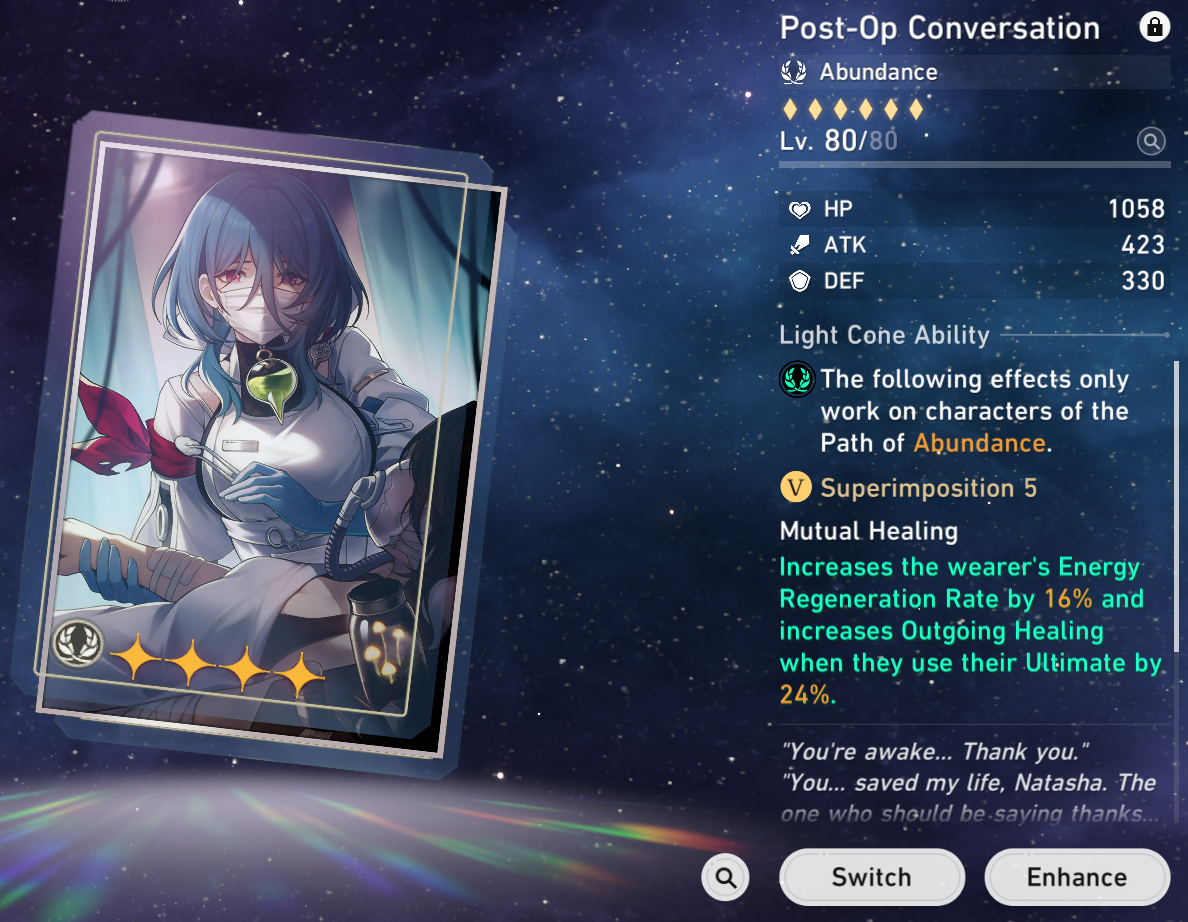Open the round magnifier button beside Switch

point(725,877)
